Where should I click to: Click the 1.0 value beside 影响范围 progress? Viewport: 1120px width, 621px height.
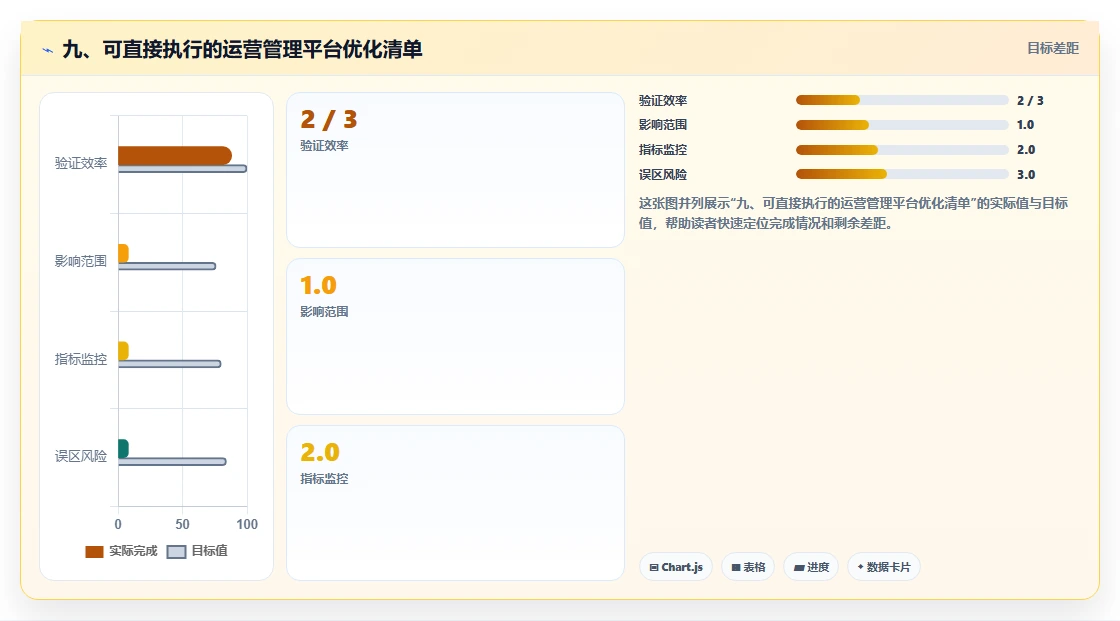pyautogui.click(x=1025, y=125)
